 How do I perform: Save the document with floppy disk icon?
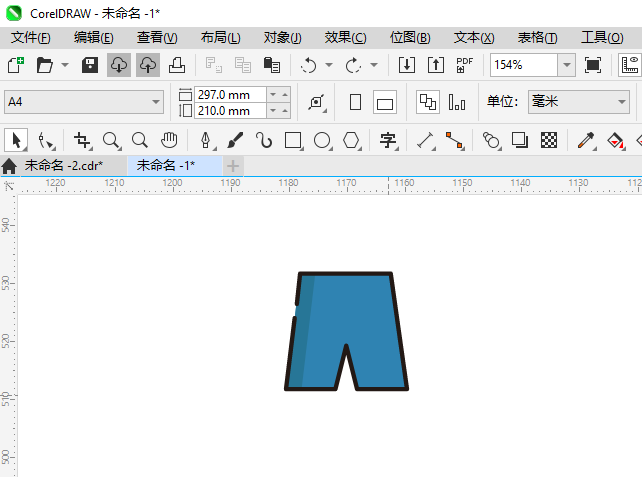pos(90,65)
